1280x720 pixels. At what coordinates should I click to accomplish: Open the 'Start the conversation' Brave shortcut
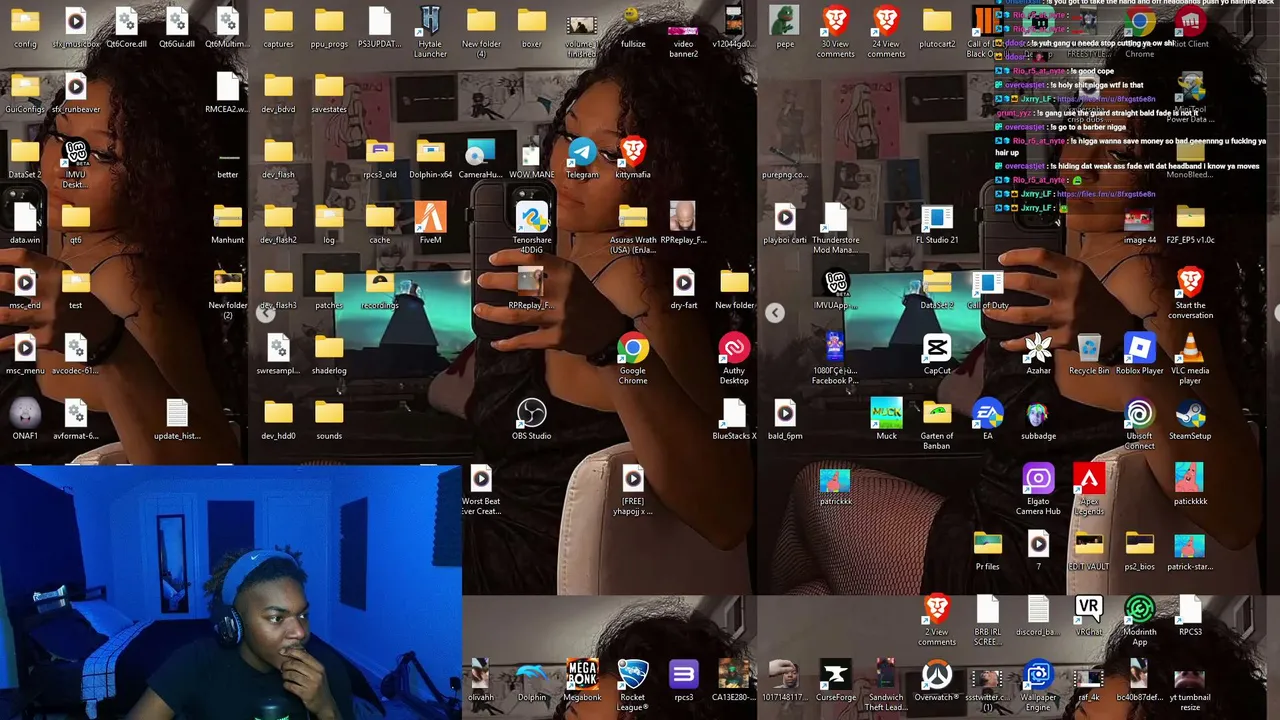[1190, 283]
